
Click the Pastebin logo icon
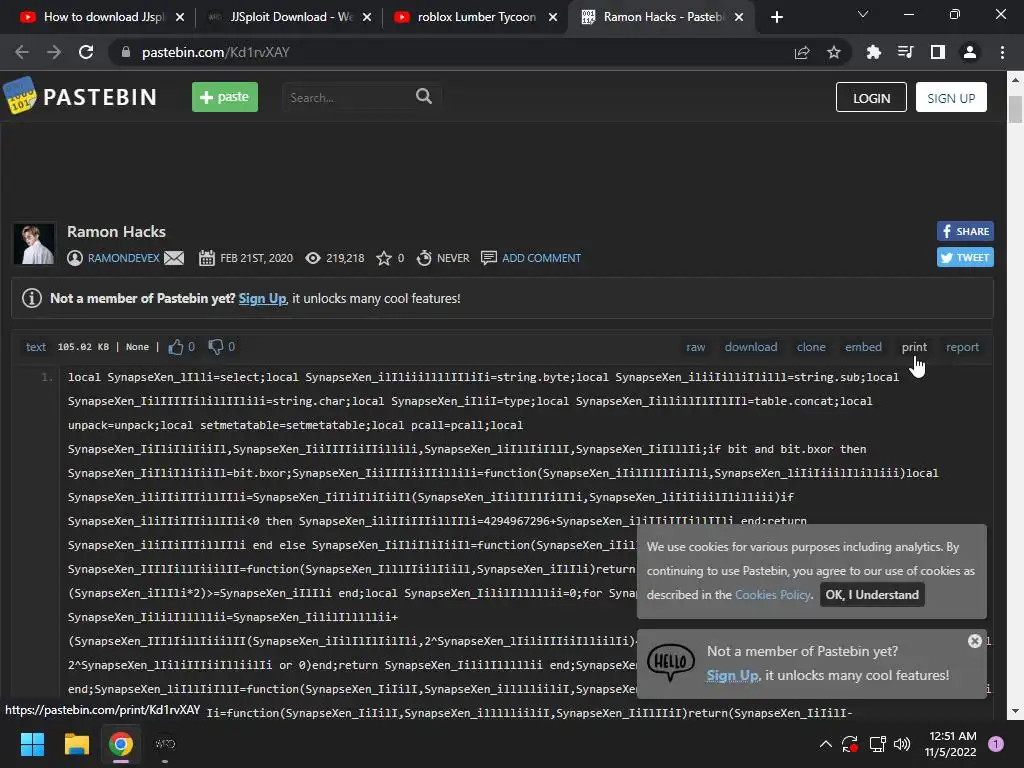[x=20, y=95]
